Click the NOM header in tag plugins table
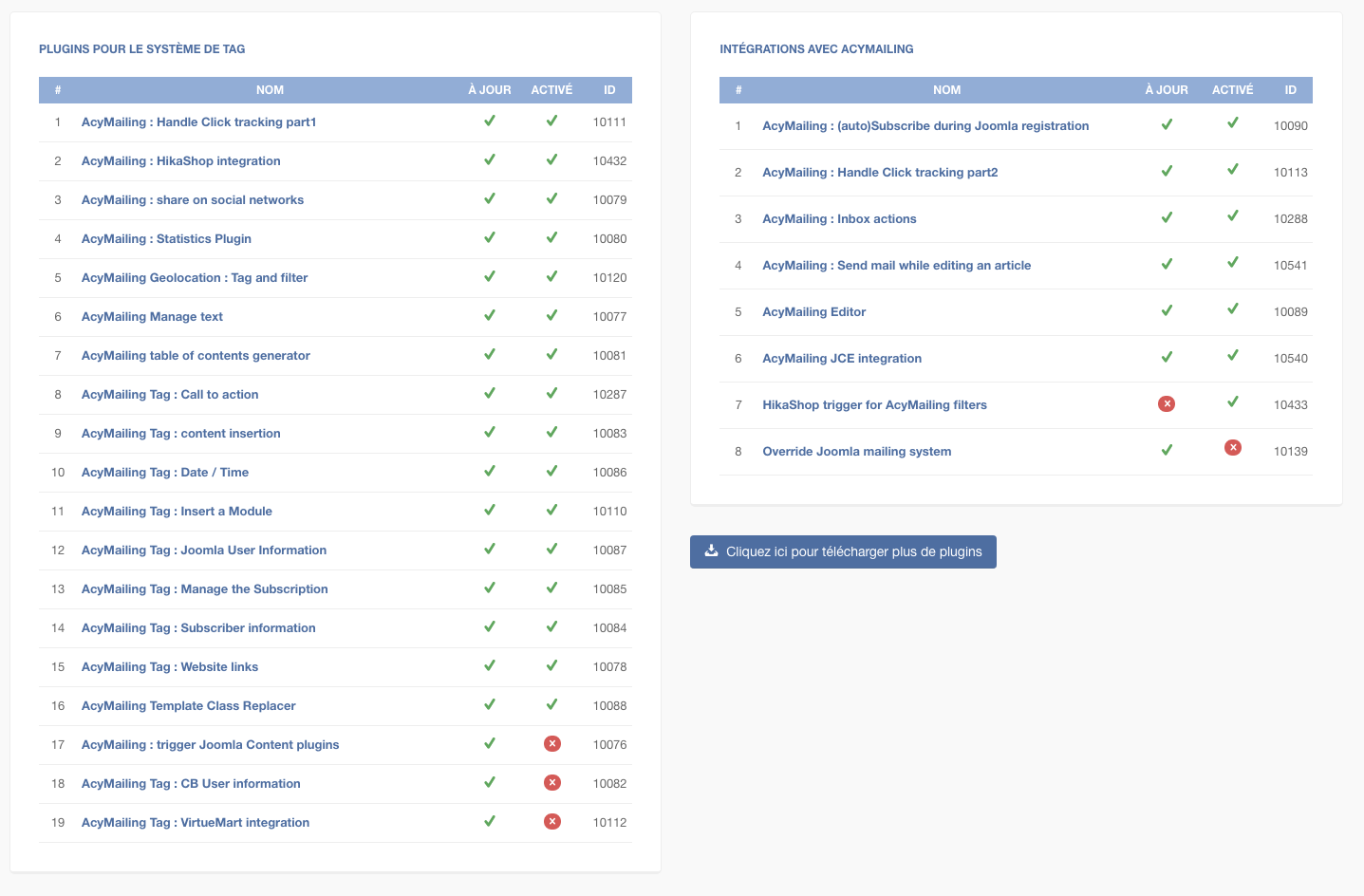Viewport: 1364px width, 896px height. tap(270, 90)
